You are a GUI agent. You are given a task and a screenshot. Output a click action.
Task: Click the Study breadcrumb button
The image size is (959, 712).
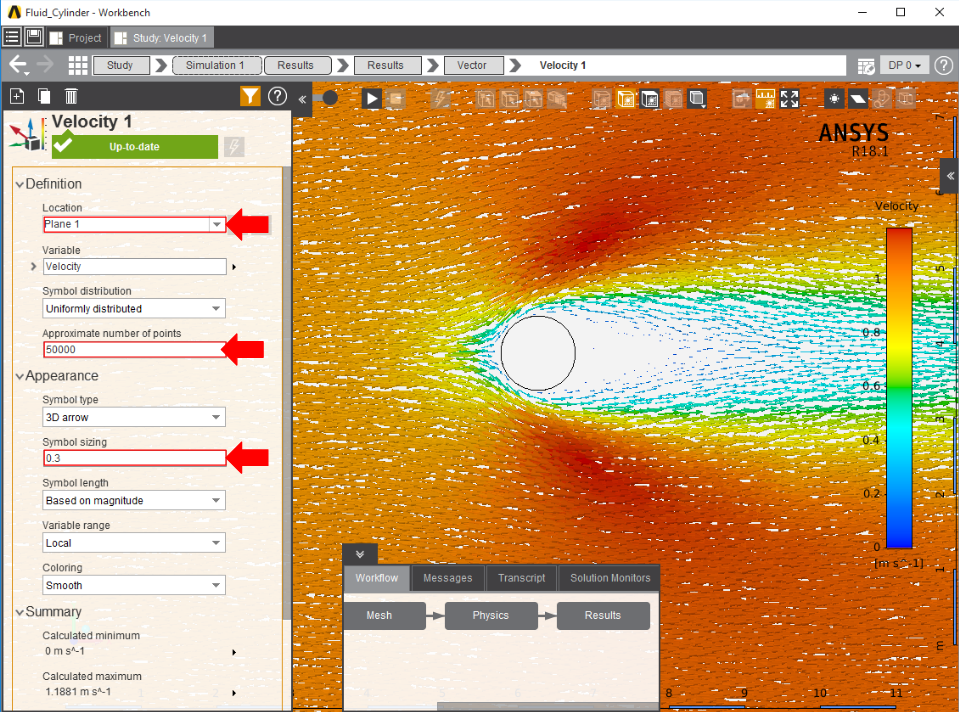click(120, 65)
